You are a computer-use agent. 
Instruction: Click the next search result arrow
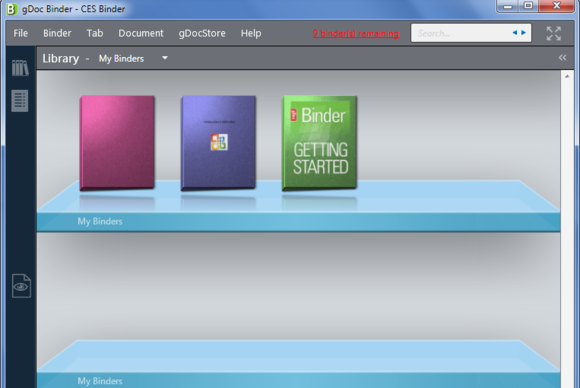(x=523, y=33)
